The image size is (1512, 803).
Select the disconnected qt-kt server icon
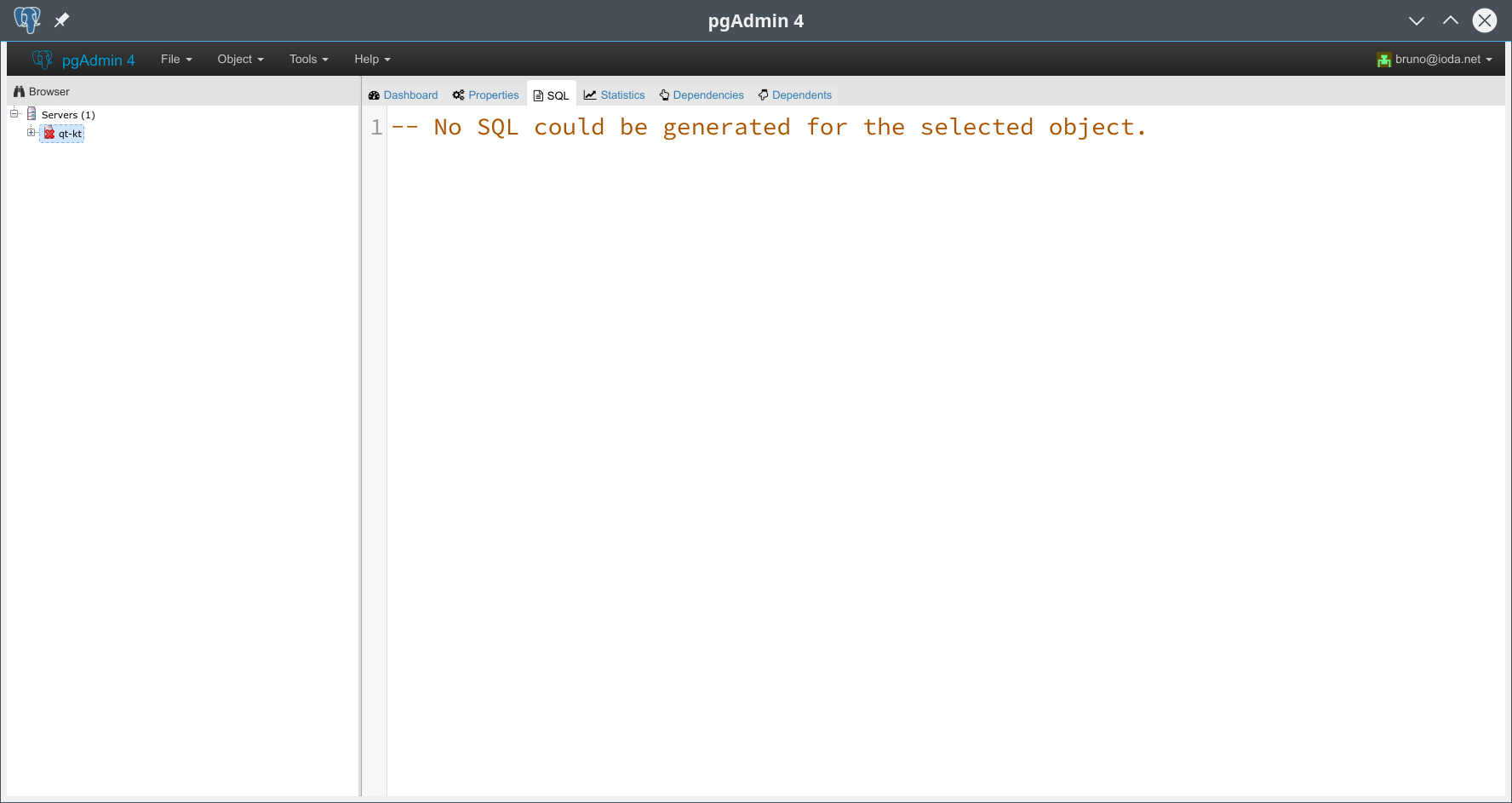pyautogui.click(x=49, y=134)
